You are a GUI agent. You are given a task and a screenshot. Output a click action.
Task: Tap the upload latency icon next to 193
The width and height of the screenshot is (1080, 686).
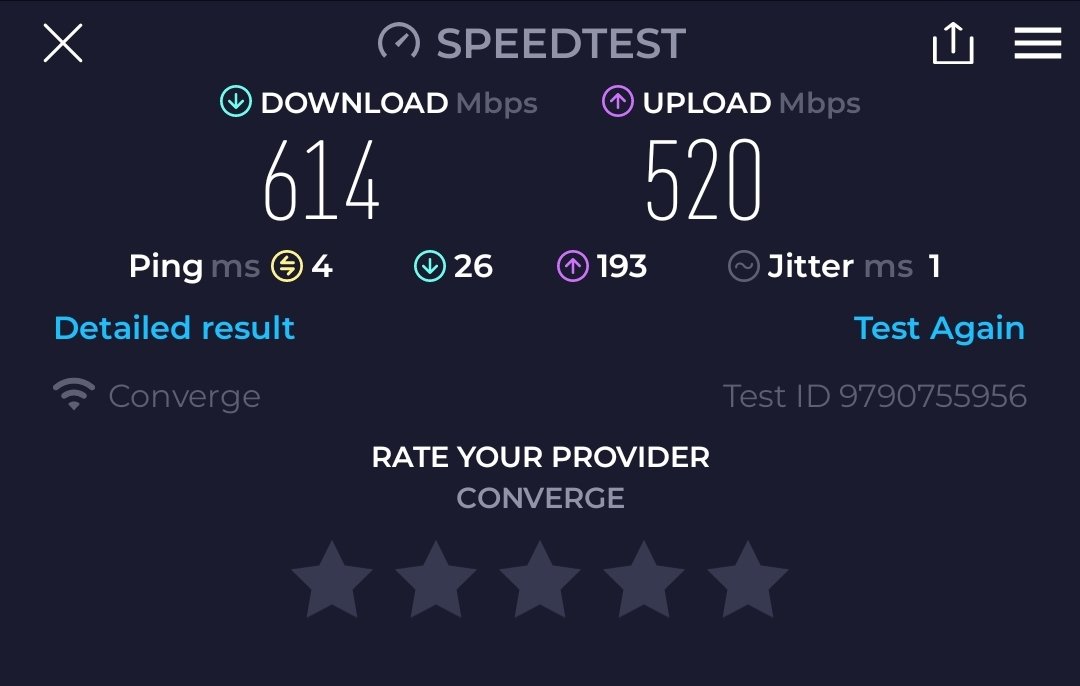tap(573, 266)
